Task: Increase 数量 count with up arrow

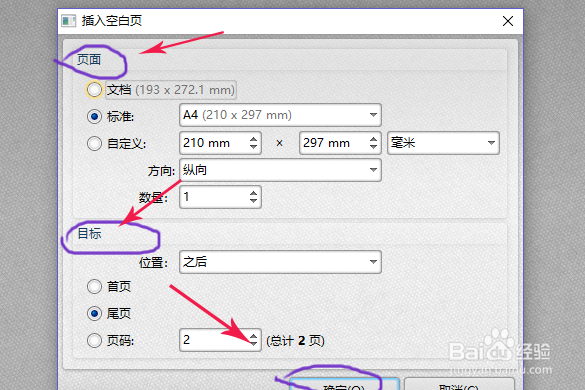Action: pos(253,193)
